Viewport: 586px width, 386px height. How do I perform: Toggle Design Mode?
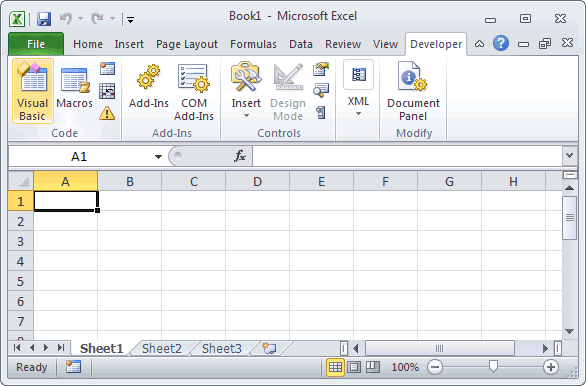click(x=288, y=92)
